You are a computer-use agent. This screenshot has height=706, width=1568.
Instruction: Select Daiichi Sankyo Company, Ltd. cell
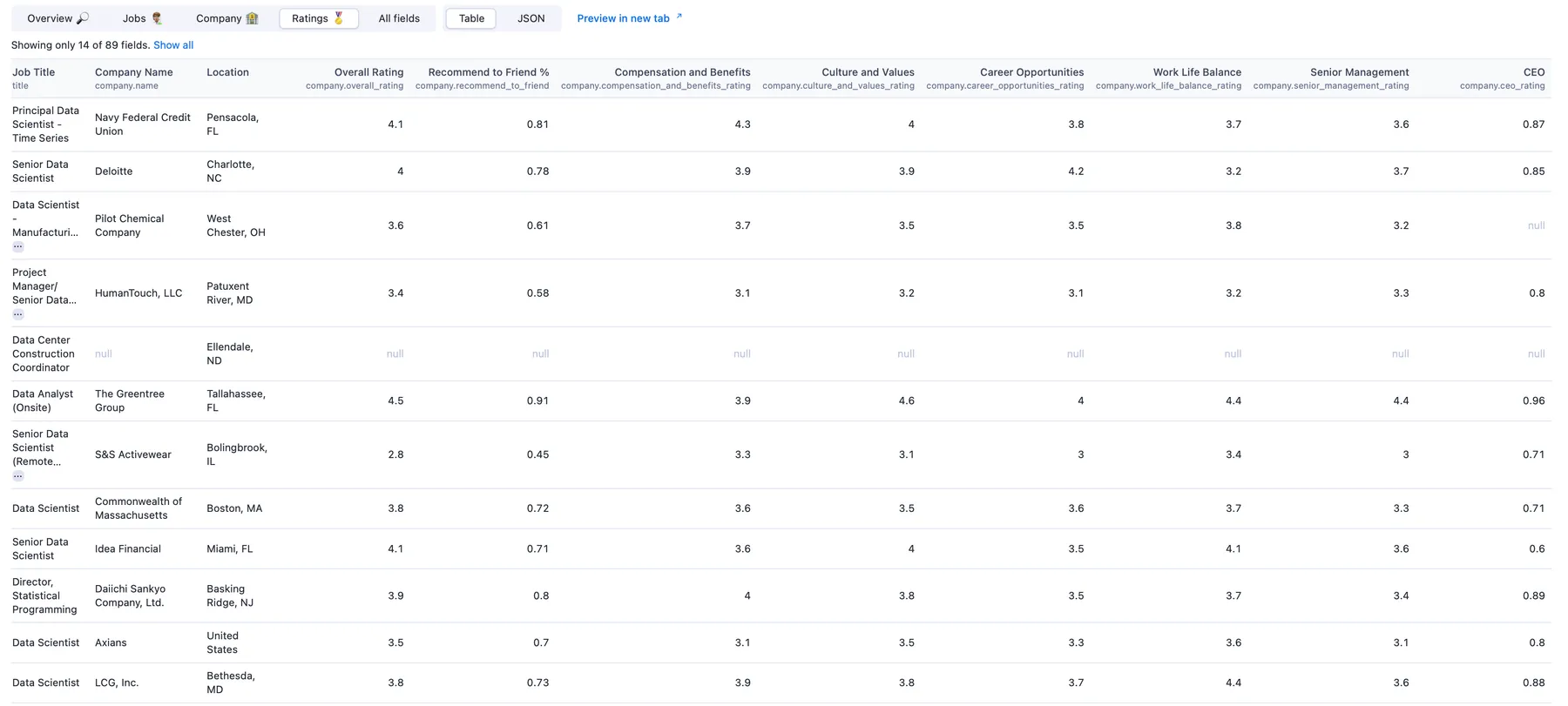click(x=131, y=595)
